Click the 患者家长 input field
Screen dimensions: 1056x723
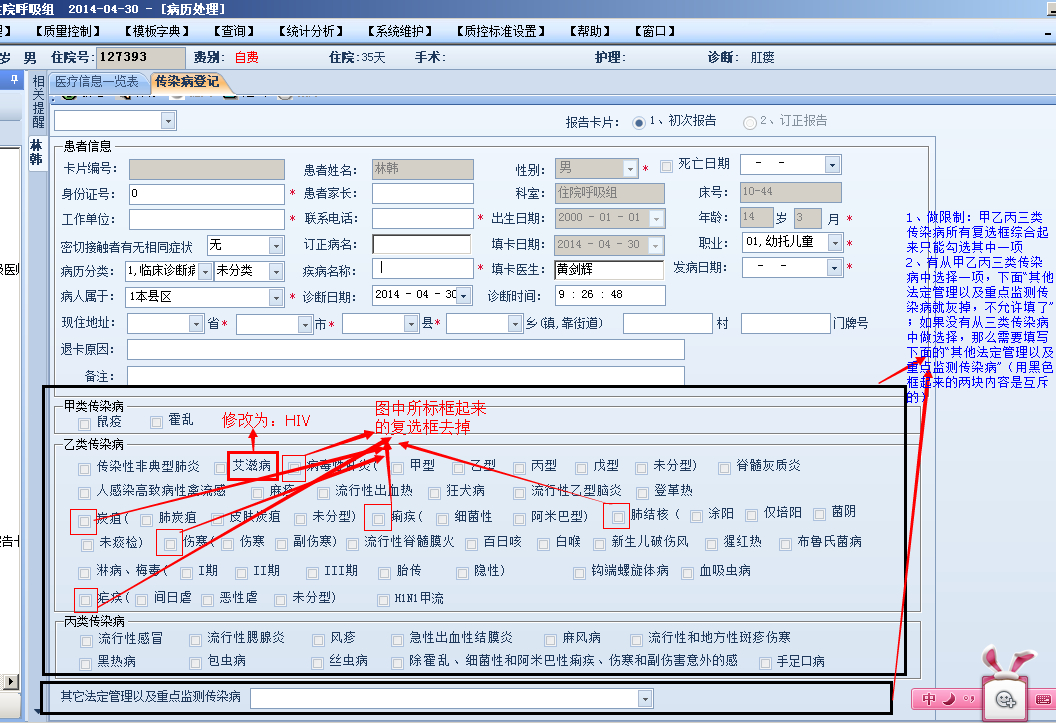[423, 194]
